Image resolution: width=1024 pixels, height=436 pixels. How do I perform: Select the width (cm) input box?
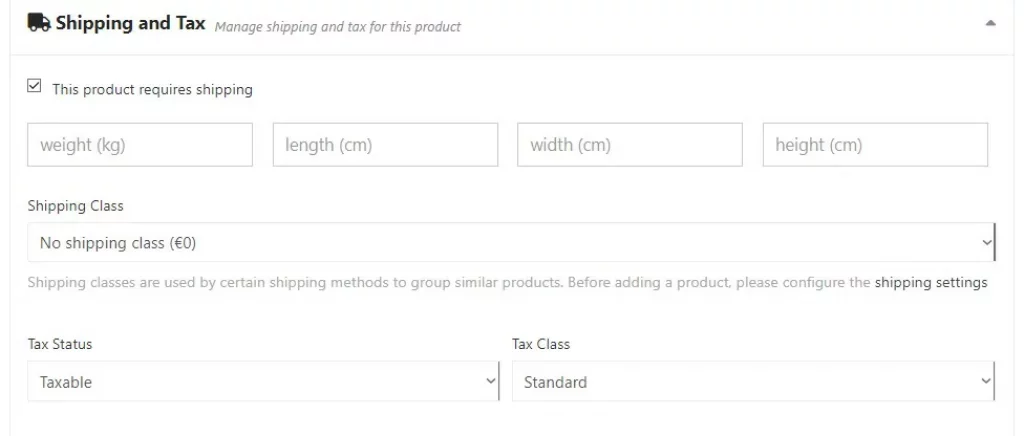(x=630, y=145)
